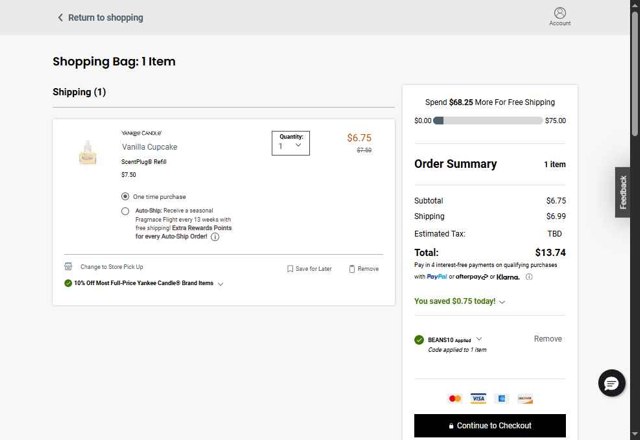Open the Vanilla Cupcake product link
The image size is (640, 440).
pos(149,147)
